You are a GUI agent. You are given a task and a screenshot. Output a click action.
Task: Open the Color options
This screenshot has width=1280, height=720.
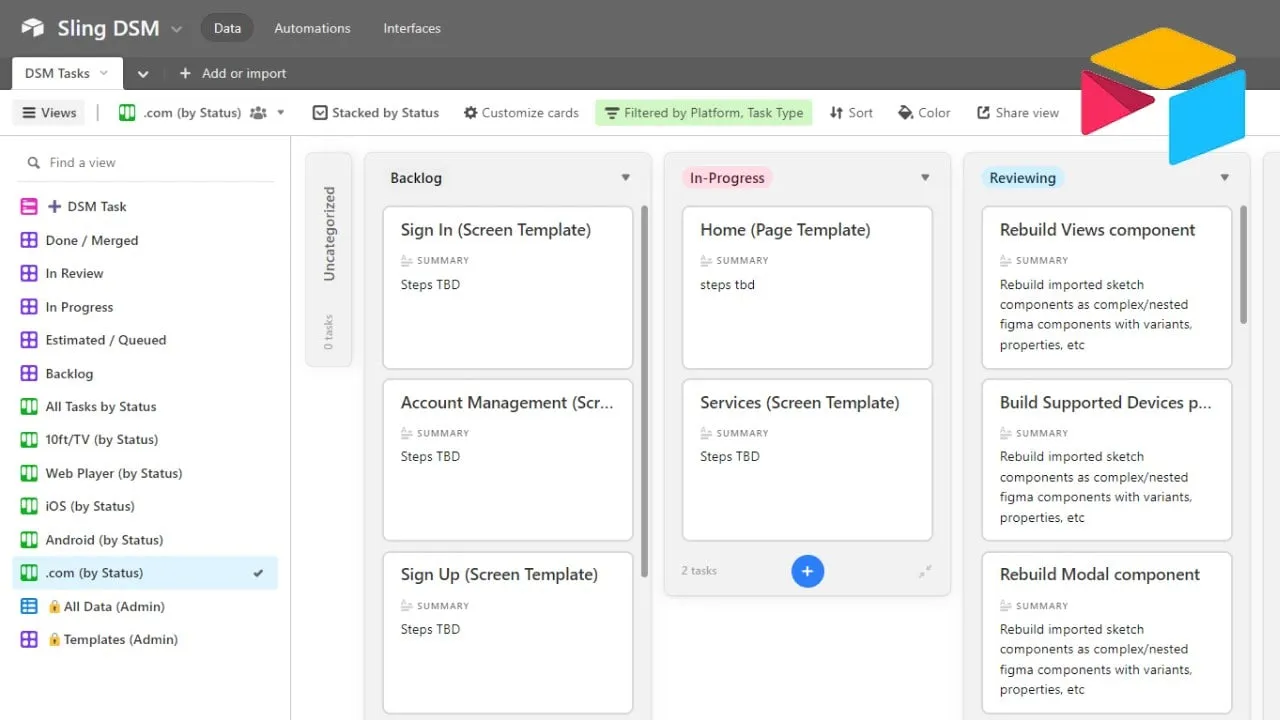click(x=924, y=113)
